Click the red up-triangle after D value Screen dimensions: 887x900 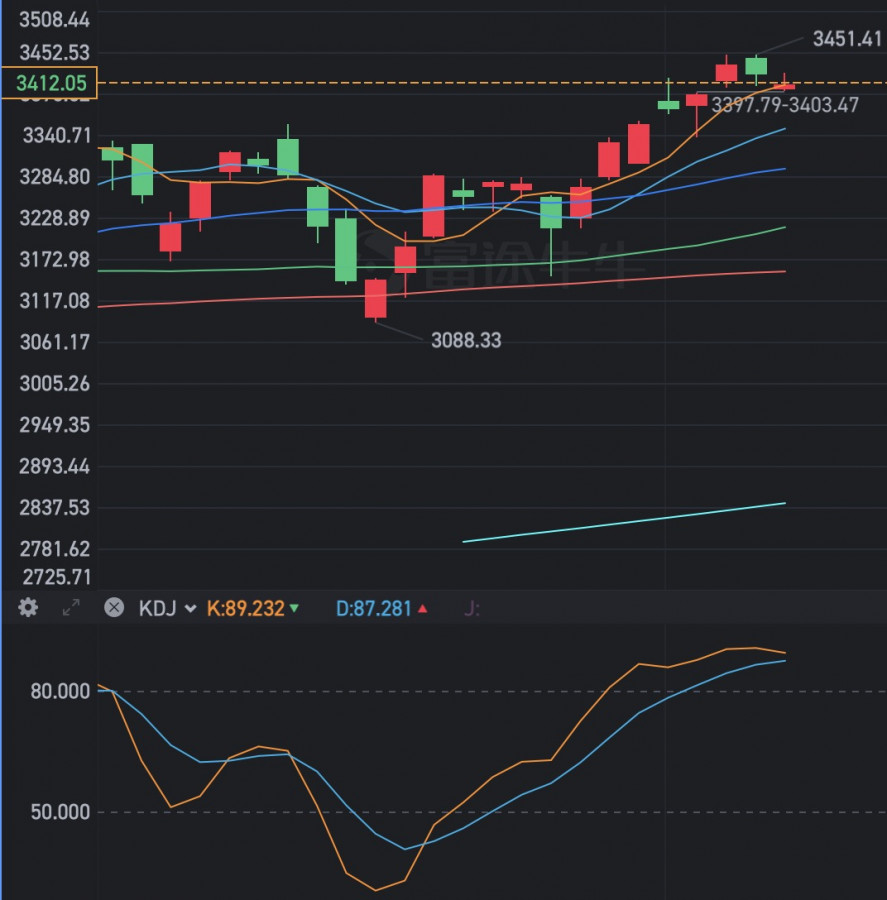[x=422, y=608]
